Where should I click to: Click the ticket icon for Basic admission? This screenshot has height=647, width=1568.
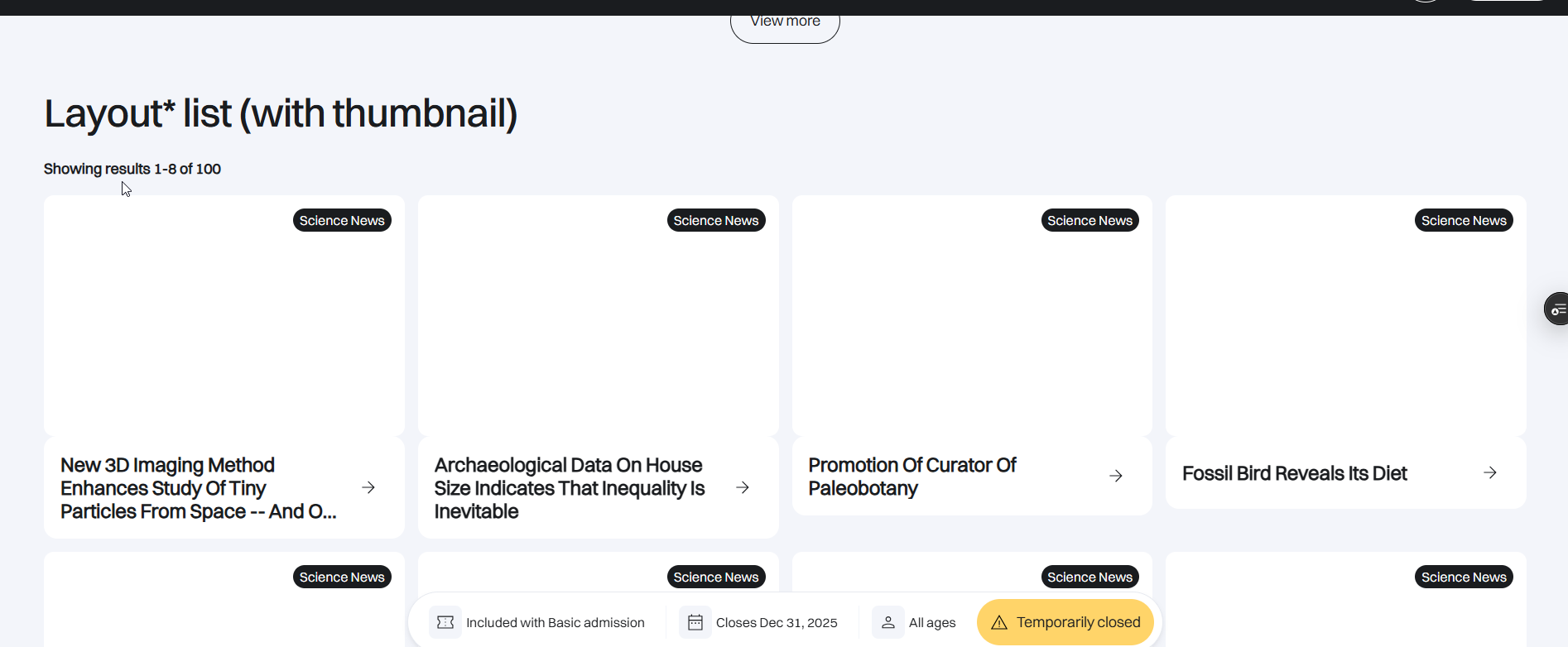(445, 622)
